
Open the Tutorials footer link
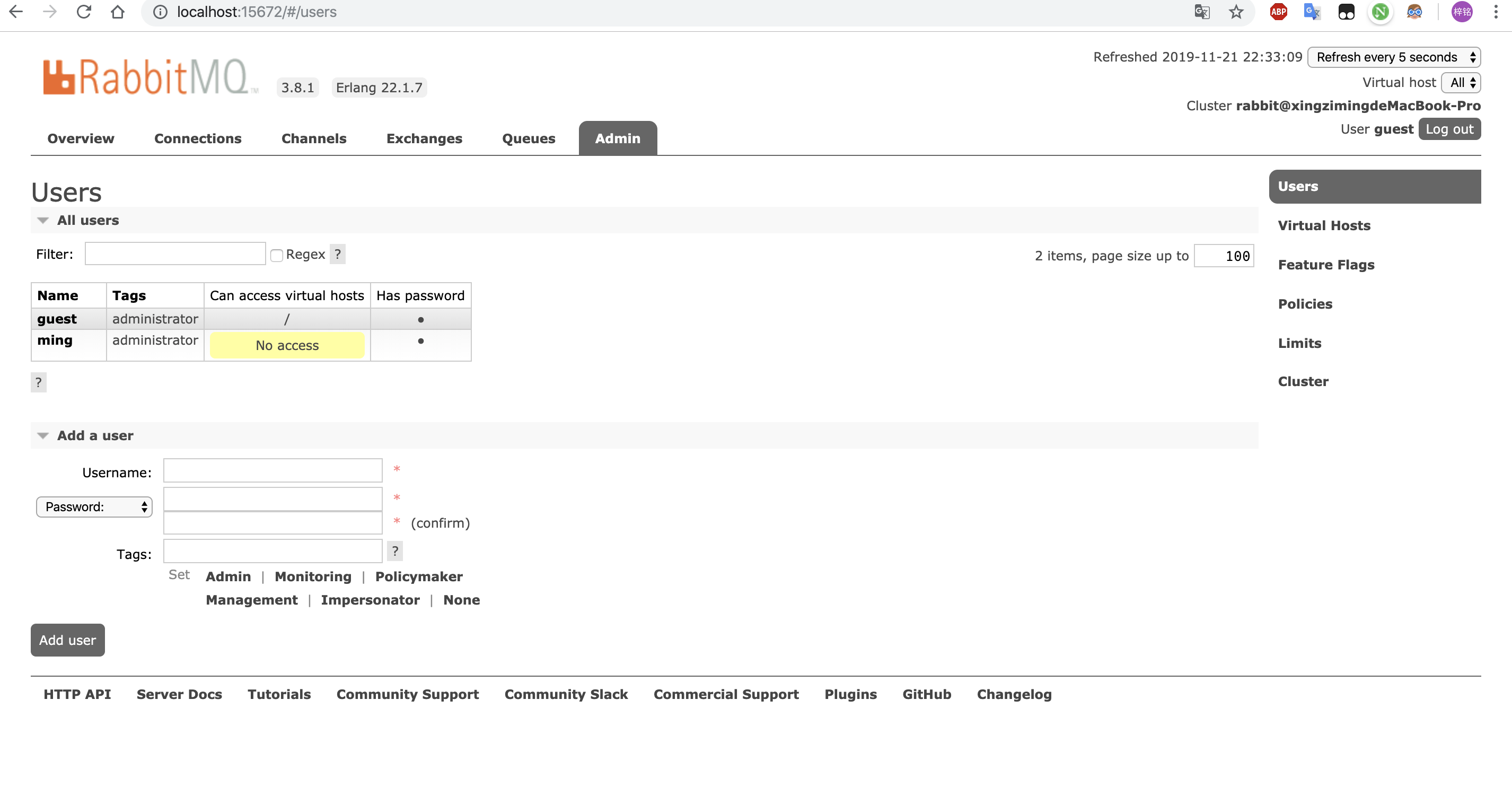[279, 694]
